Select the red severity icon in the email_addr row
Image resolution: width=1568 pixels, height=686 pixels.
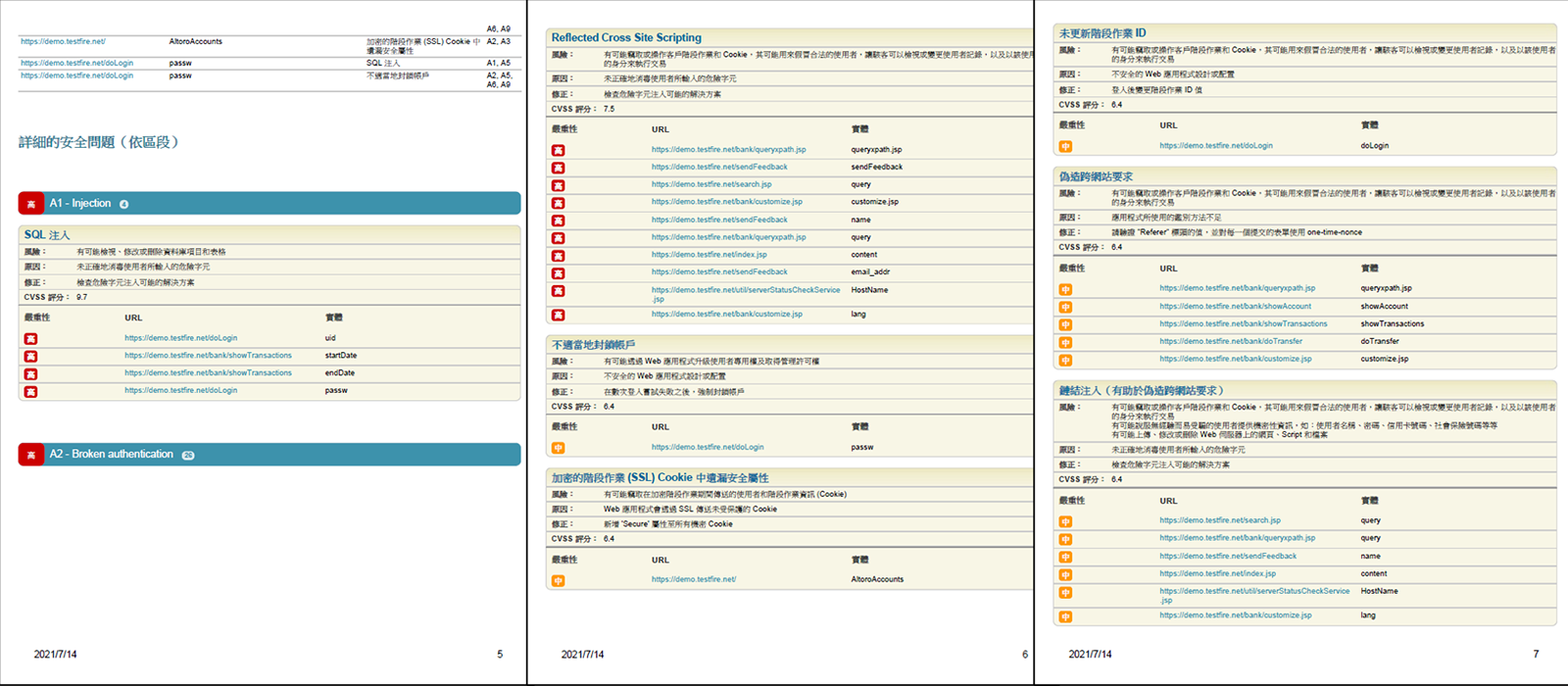558,273
